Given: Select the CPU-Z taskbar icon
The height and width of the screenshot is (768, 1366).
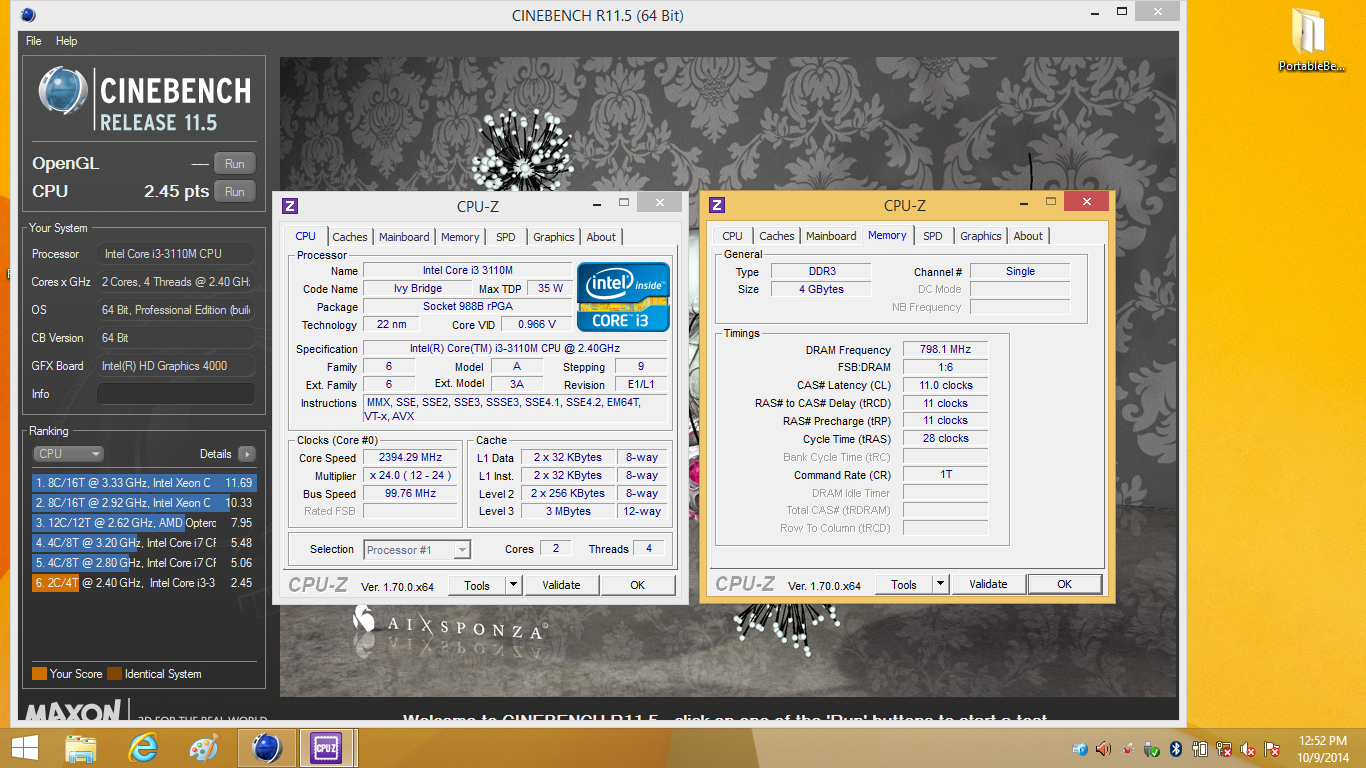Looking at the screenshot, I should (x=327, y=748).
